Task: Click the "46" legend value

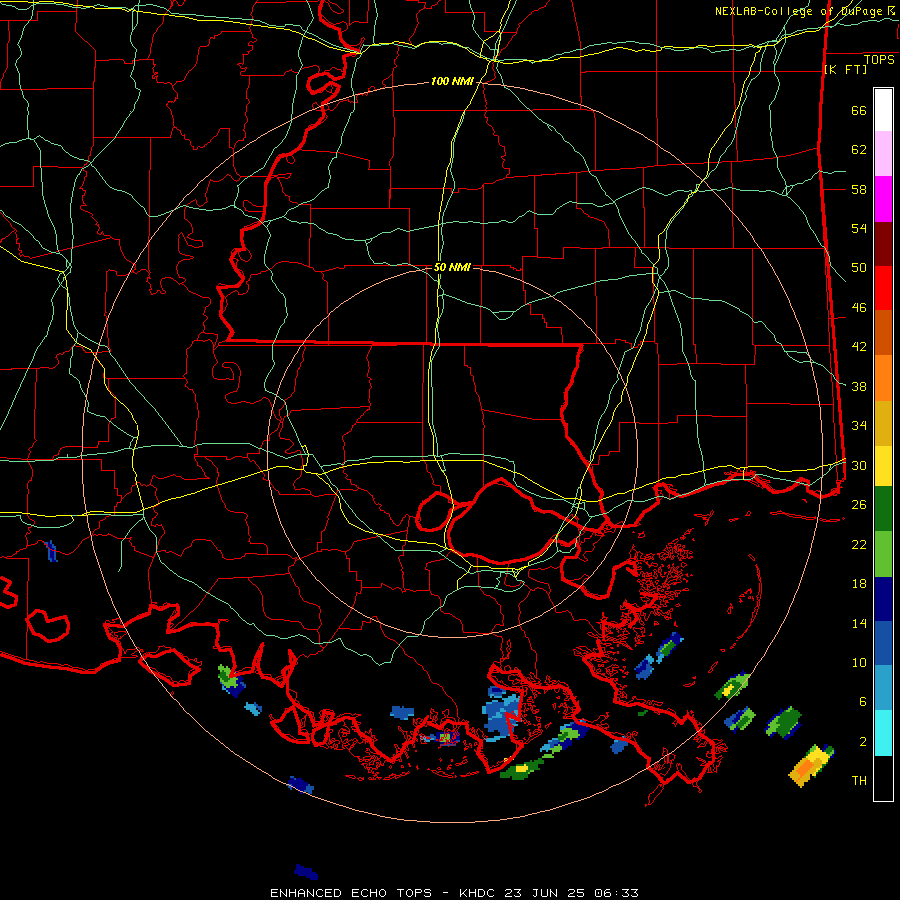Action: pos(859,308)
